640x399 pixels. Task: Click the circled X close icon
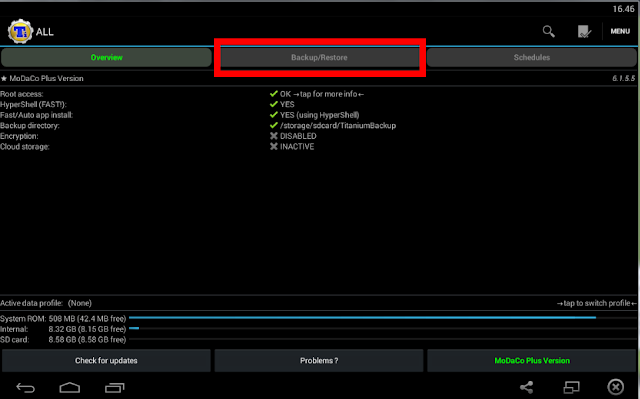click(x=616, y=387)
